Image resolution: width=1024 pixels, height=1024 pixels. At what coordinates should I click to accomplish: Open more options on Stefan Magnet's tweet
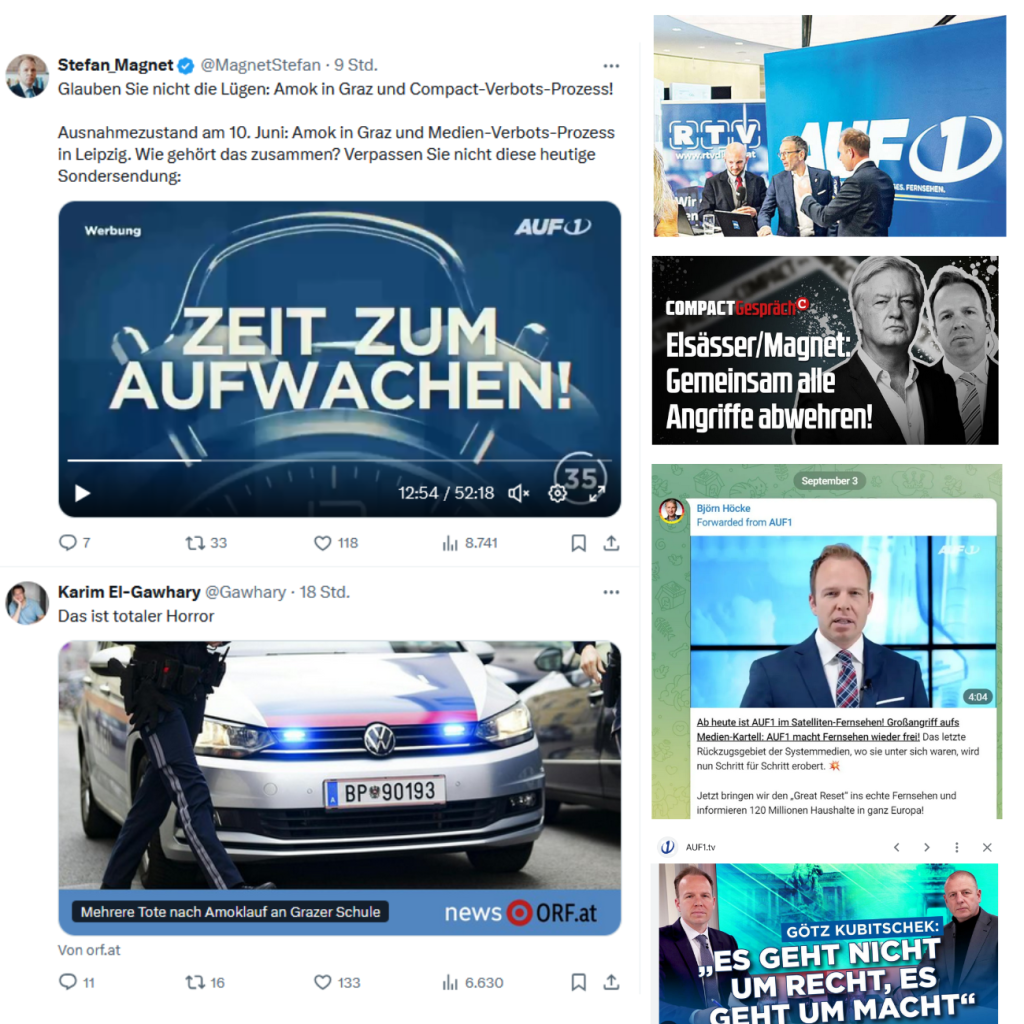pos(611,66)
